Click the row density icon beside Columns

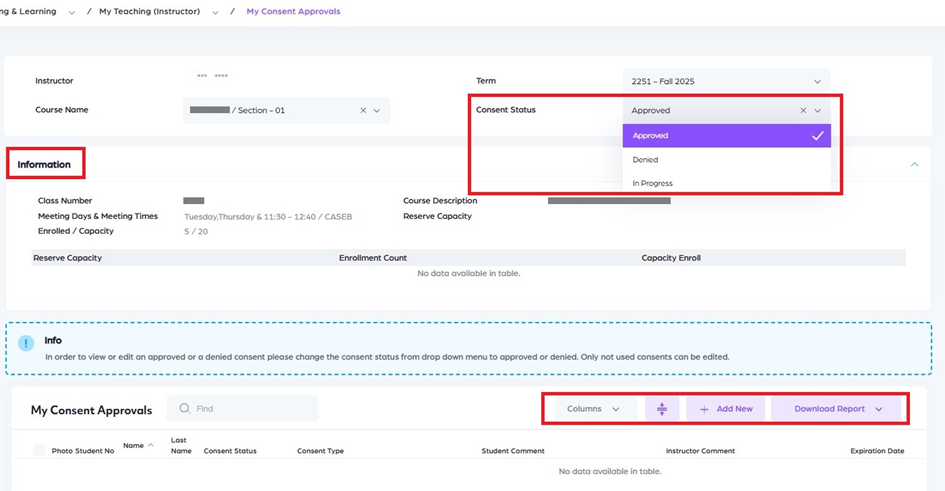[x=662, y=409]
